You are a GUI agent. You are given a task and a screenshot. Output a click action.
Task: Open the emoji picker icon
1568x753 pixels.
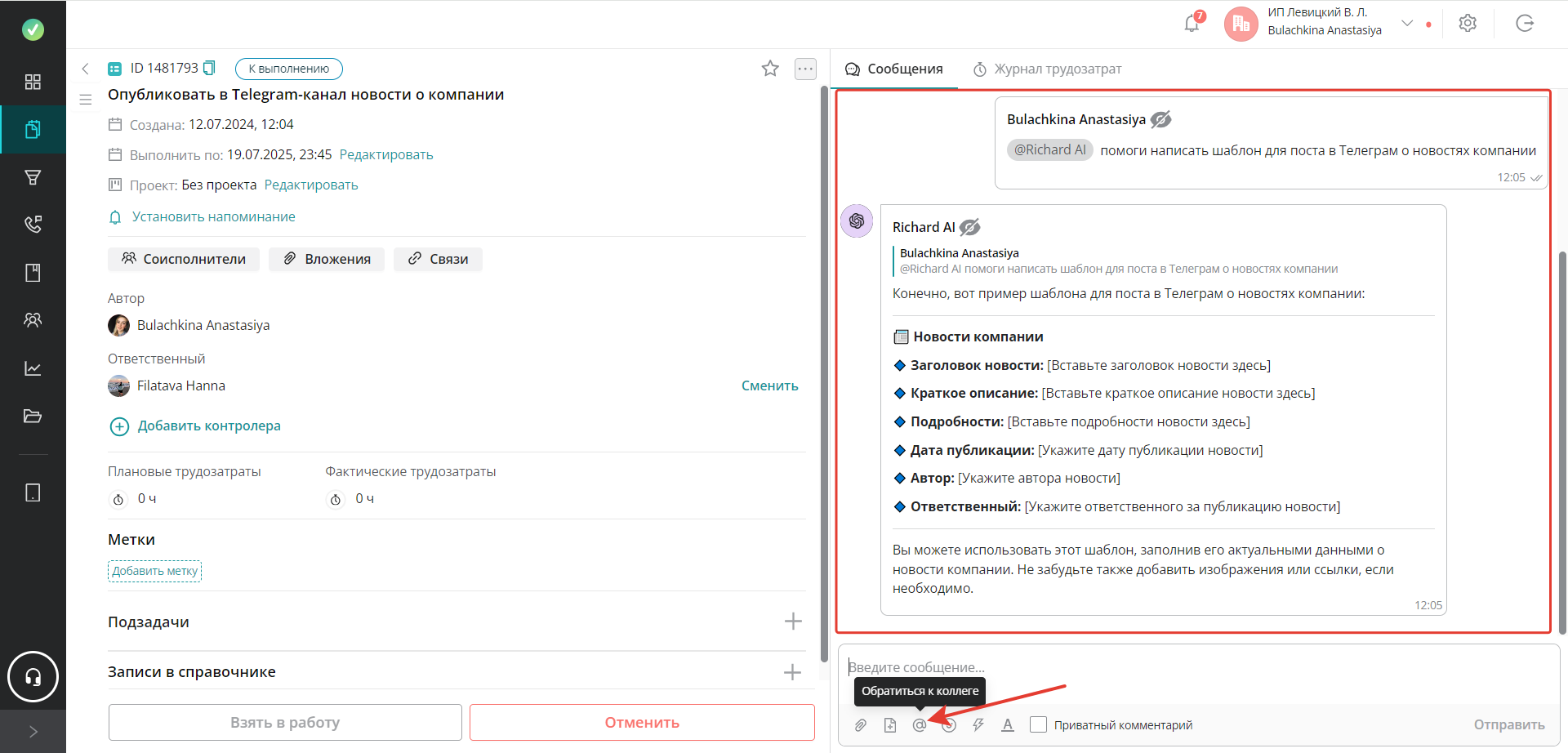pos(949,724)
